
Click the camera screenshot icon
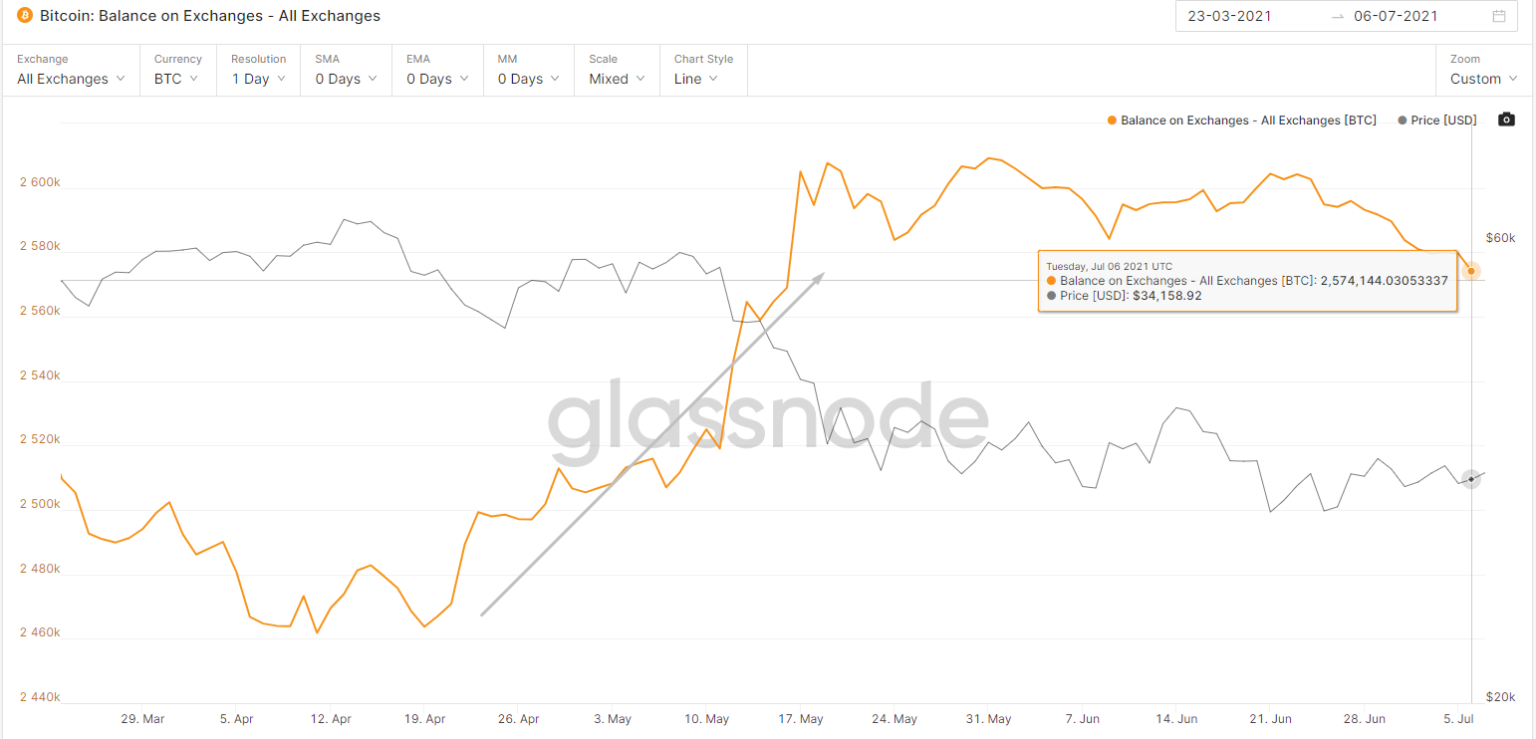click(1506, 120)
